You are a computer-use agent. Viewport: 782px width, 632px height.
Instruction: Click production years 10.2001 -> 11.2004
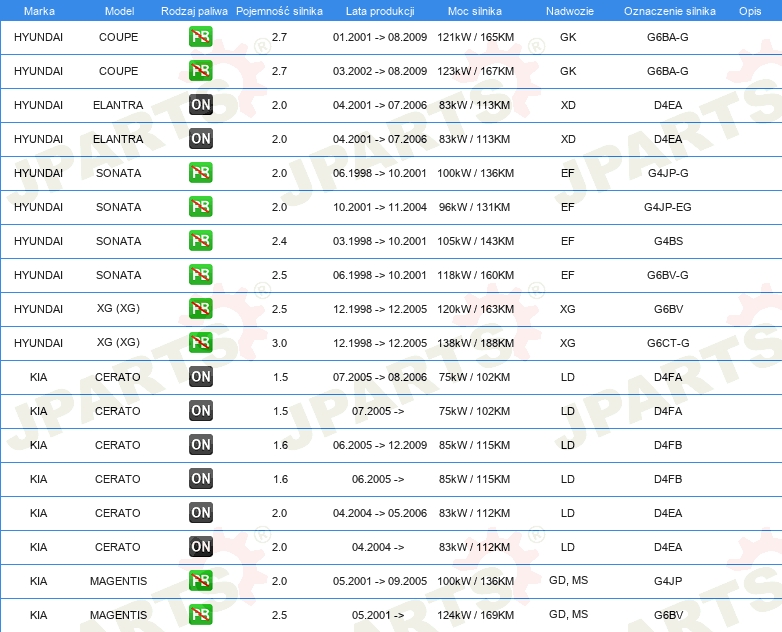click(380, 207)
